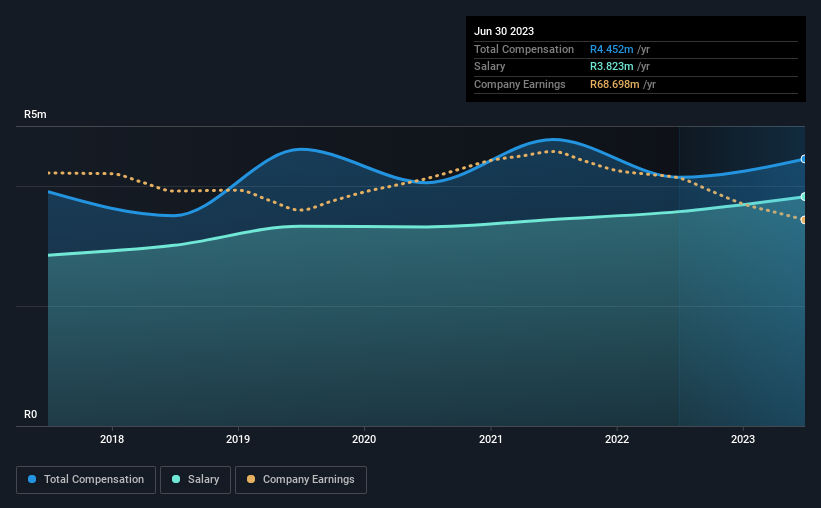
Task: Click the blue Total Compensation legend dot
Action: (x=32, y=479)
